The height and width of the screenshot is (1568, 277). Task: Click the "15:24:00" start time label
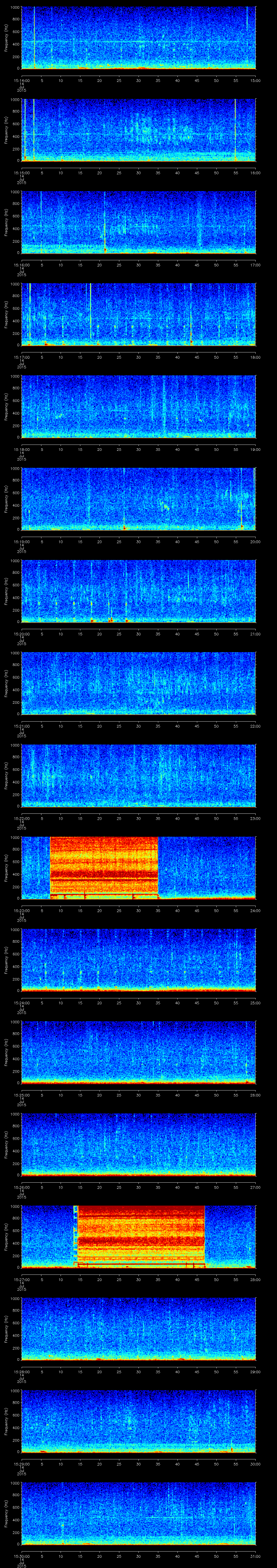pos(22,1003)
